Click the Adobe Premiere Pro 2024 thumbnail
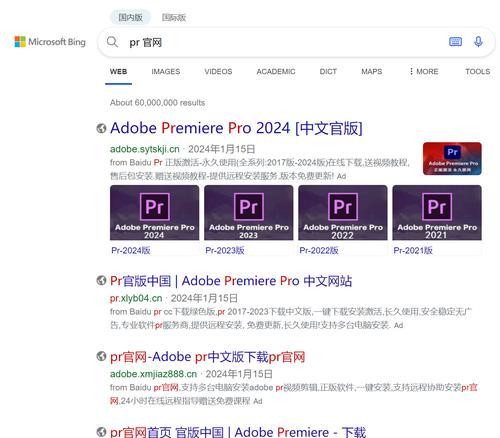This screenshot has width=500, height=438. point(155,213)
